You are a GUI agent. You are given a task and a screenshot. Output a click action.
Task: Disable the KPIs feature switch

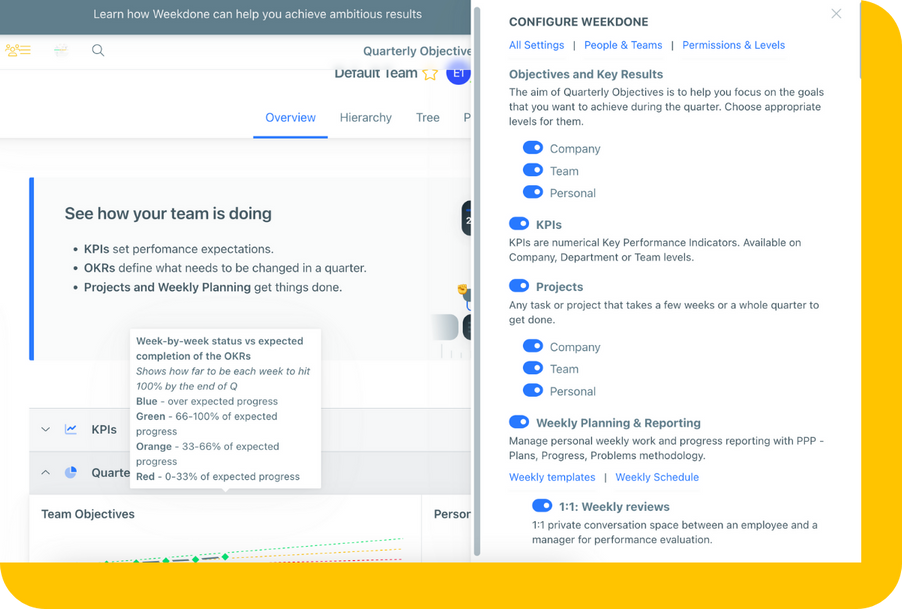(x=519, y=224)
